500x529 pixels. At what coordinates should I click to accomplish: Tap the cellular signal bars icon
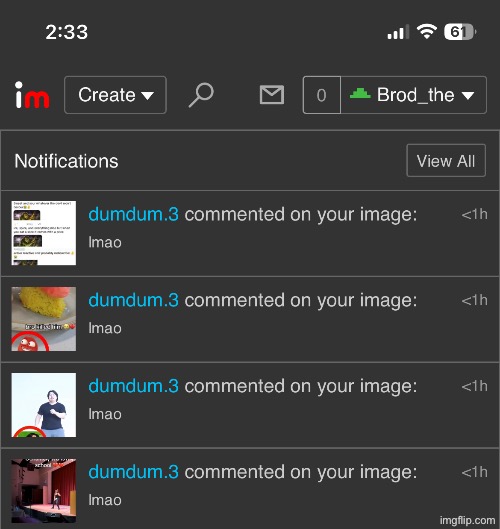[x=398, y=32]
